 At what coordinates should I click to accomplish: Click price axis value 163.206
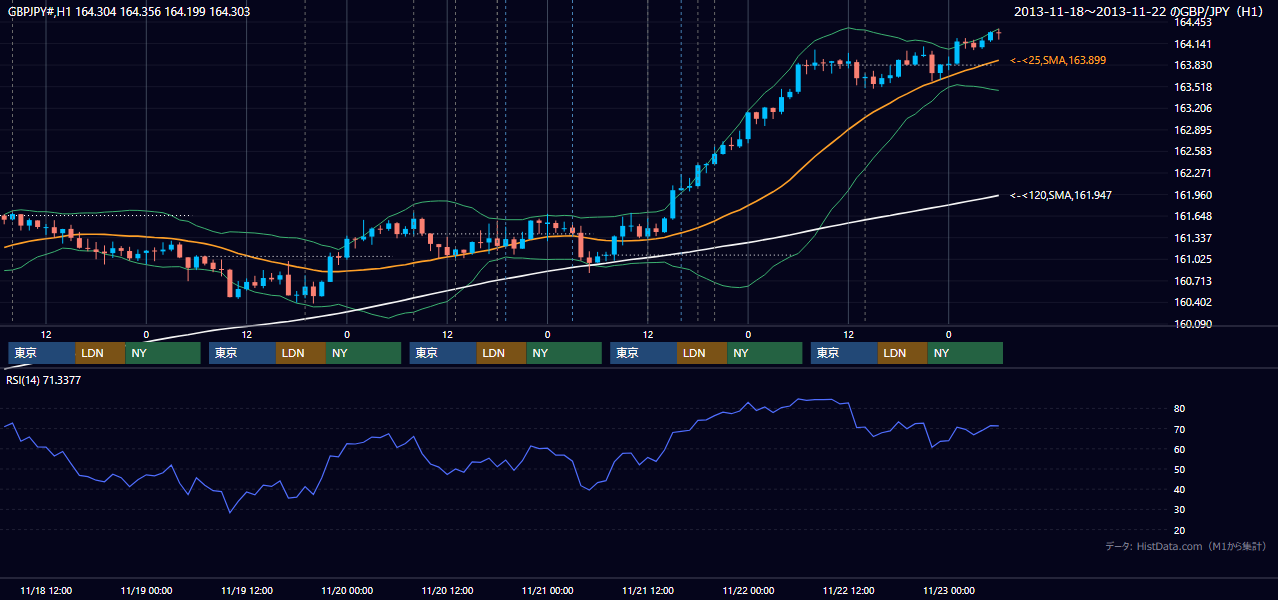tap(1193, 108)
